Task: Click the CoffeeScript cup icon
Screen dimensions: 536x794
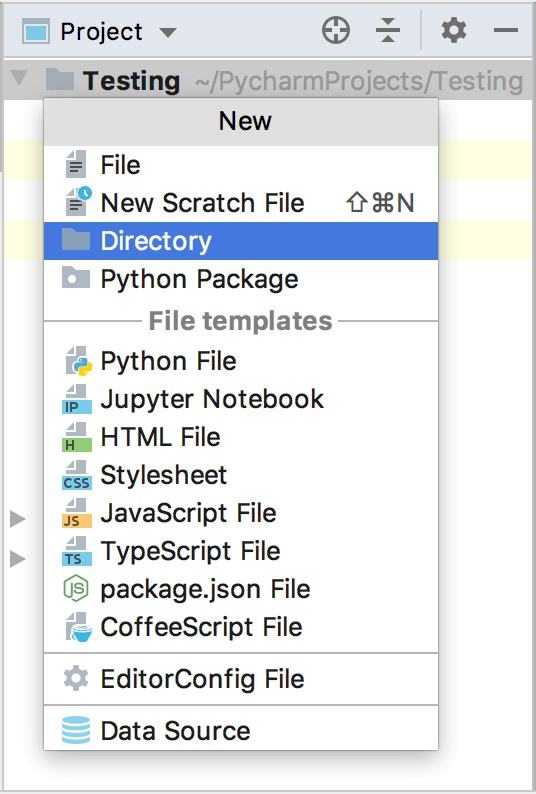Action: [x=79, y=627]
